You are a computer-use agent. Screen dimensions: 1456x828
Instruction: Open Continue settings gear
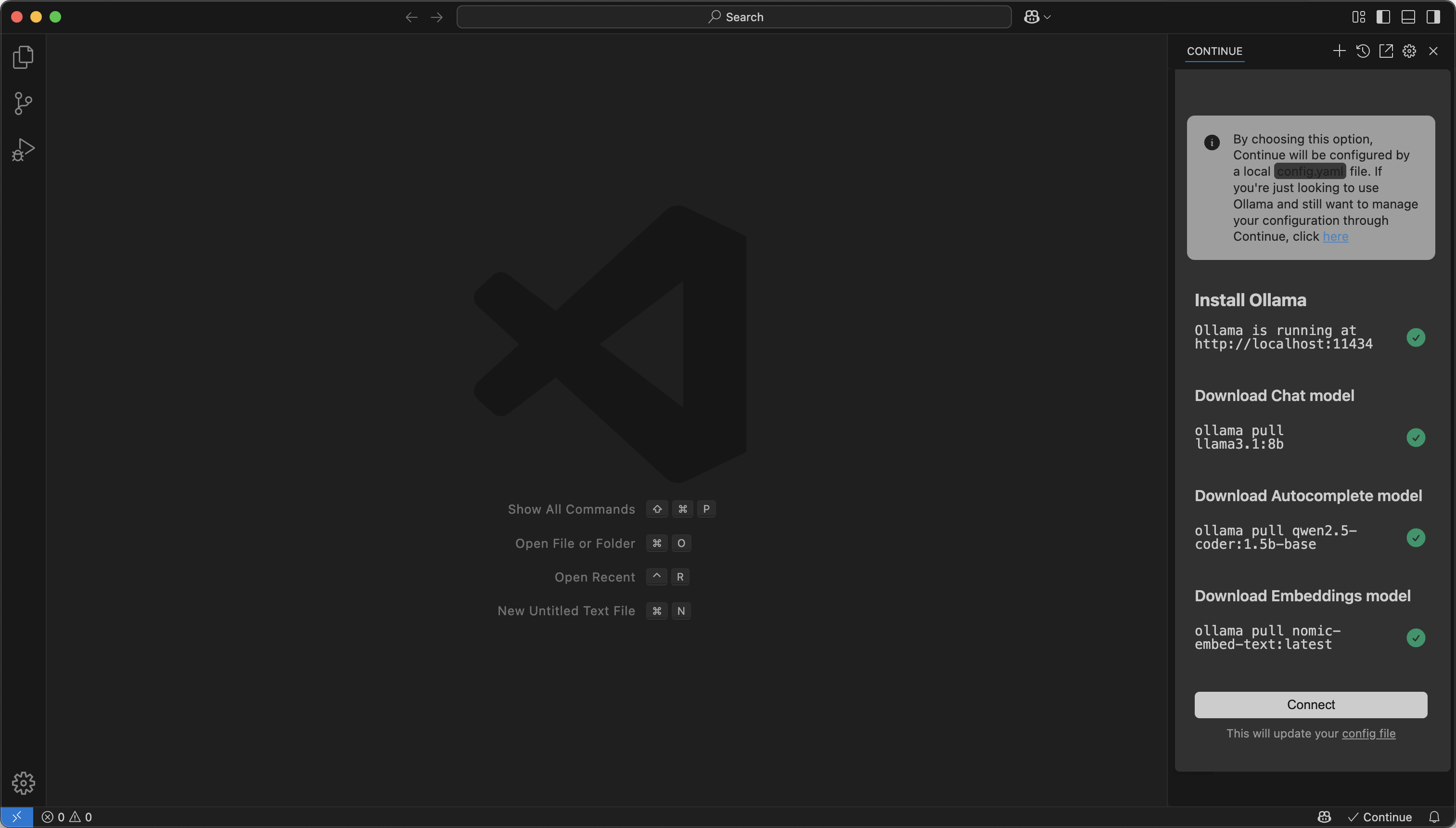(x=1409, y=51)
